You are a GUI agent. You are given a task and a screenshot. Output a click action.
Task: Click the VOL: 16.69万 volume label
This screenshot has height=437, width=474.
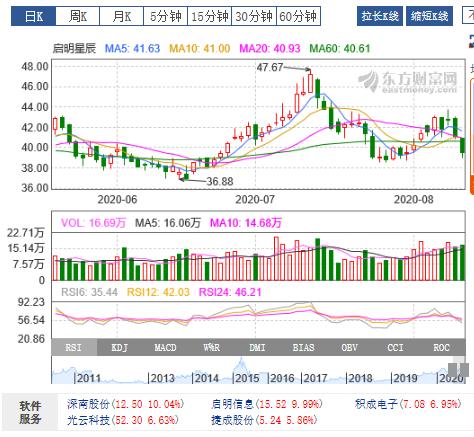tap(94, 223)
